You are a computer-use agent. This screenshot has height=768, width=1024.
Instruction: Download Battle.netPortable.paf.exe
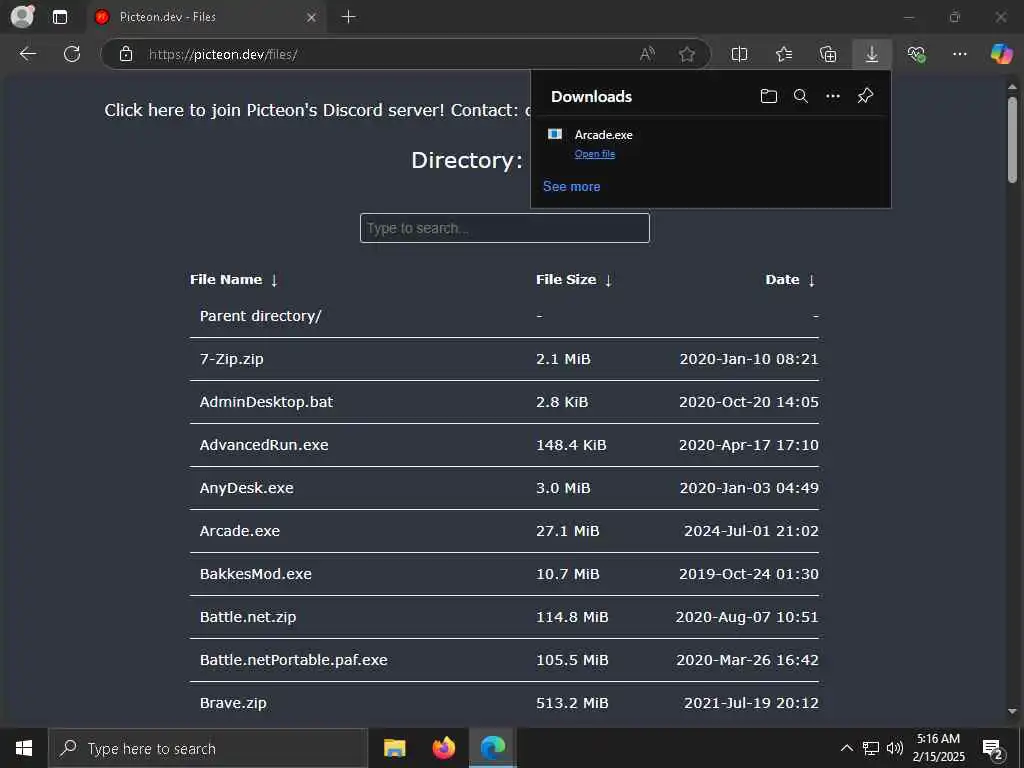click(294, 661)
